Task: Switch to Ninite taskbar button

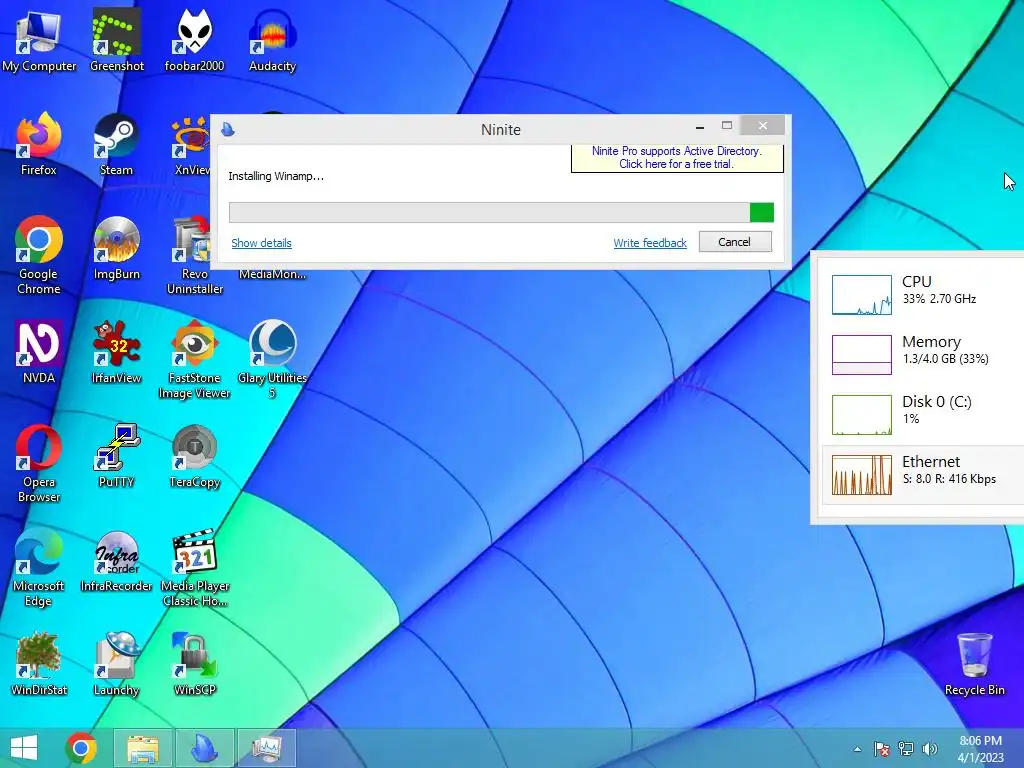Action: pos(204,748)
